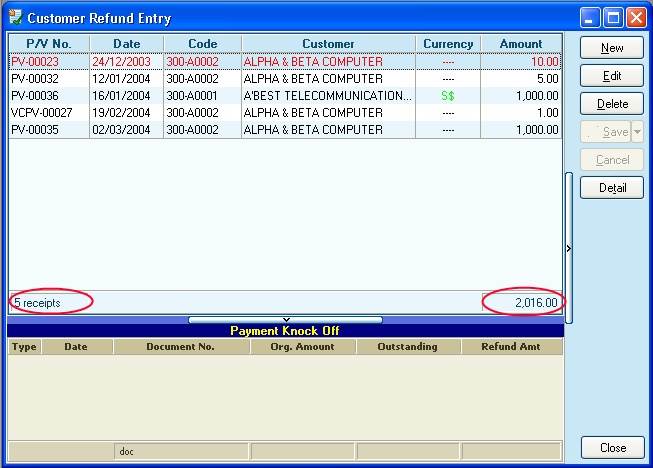Maximize the Customer Refund Entry window

tap(613, 18)
